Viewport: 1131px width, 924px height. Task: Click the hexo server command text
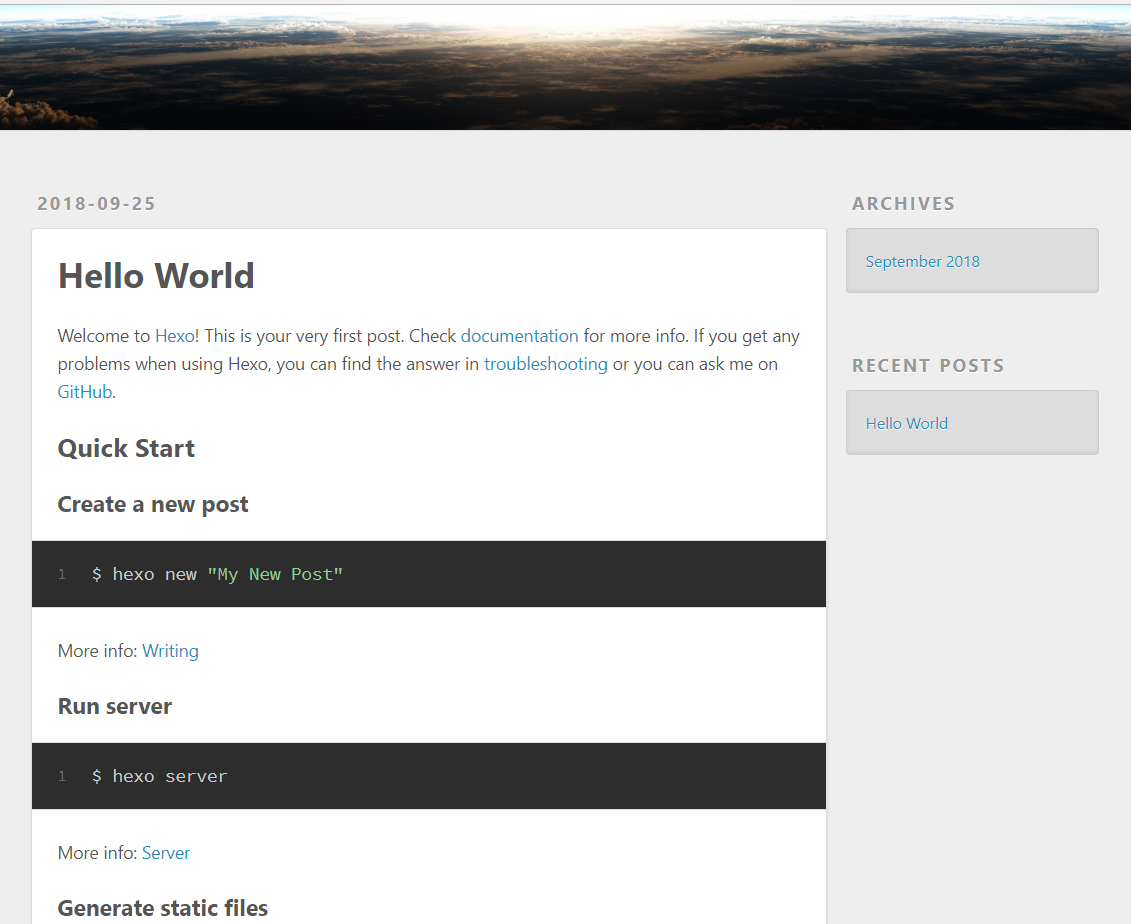click(170, 776)
